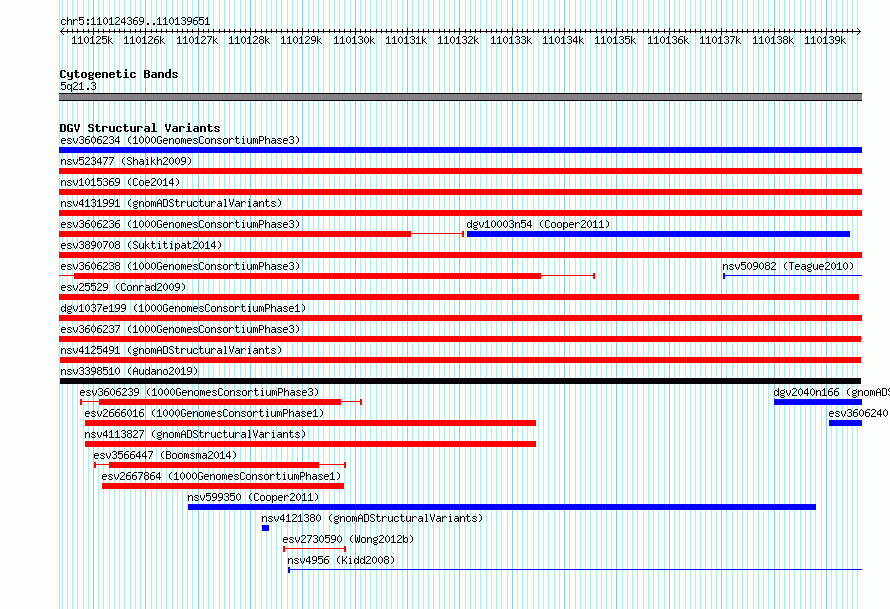Click the 110132k ruler tick label
This screenshot has height=609, width=890.
coord(458,40)
